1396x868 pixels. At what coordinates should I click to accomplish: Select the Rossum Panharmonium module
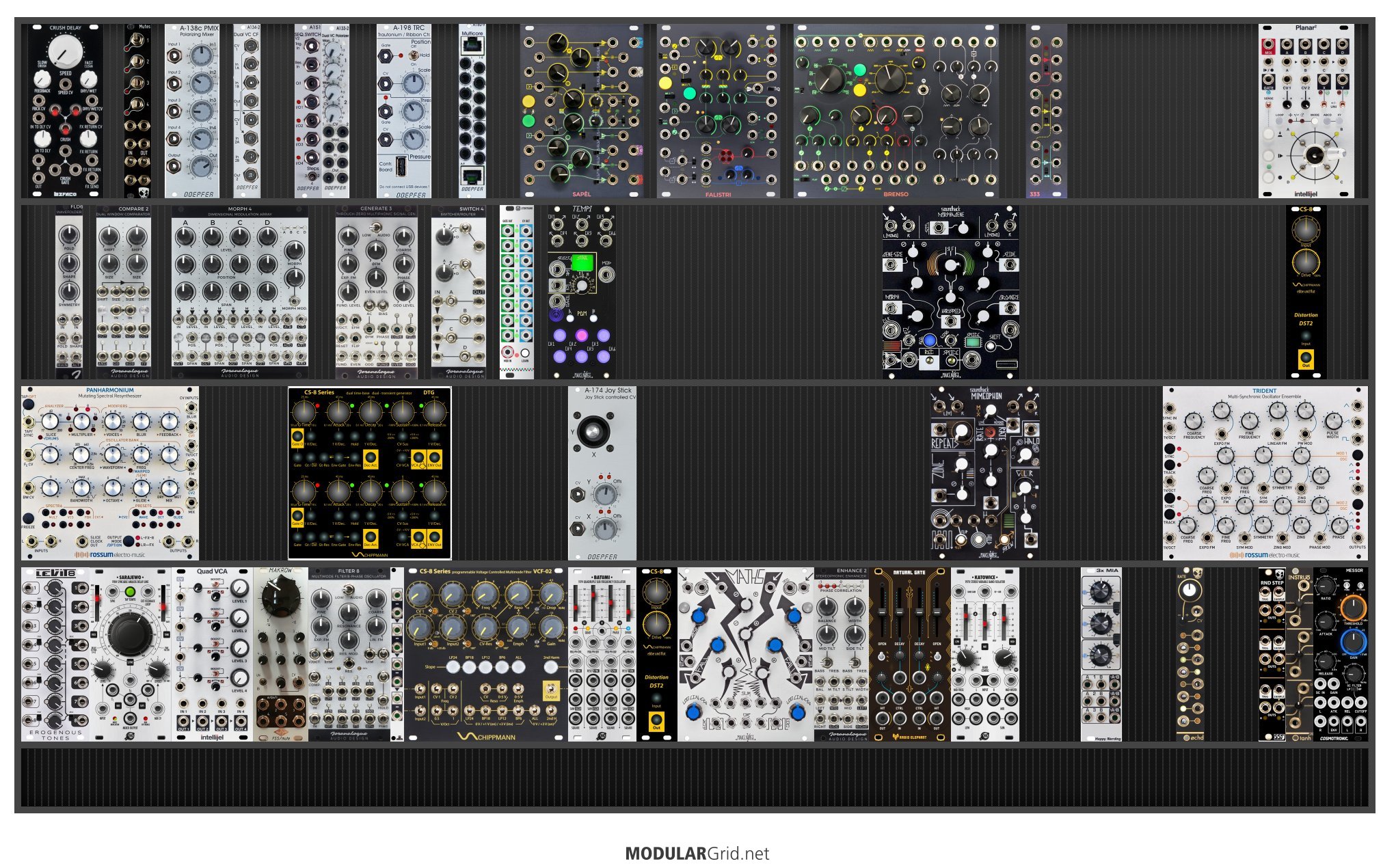(x=110, y=473)
